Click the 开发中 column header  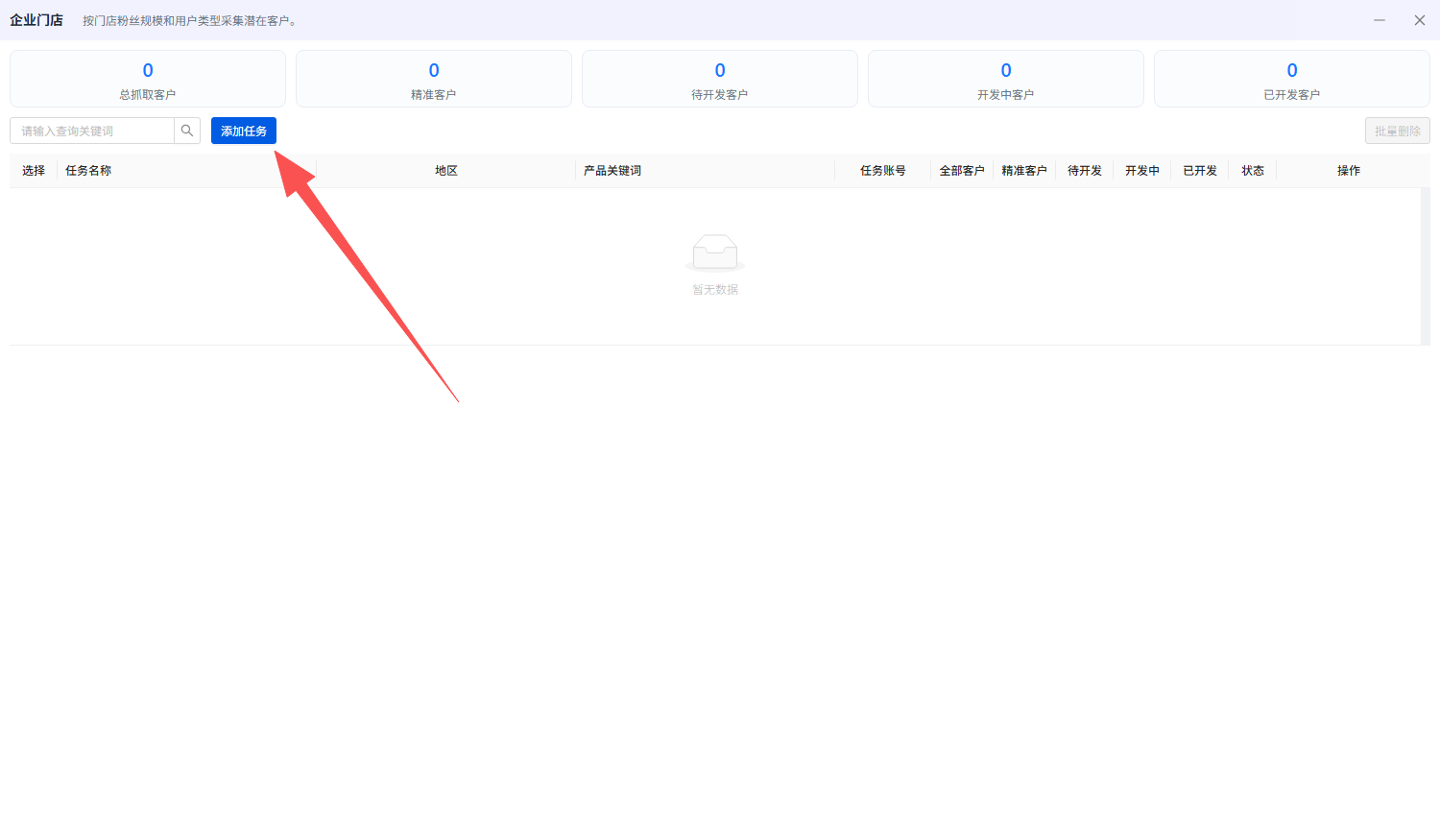coord(1142,171)
